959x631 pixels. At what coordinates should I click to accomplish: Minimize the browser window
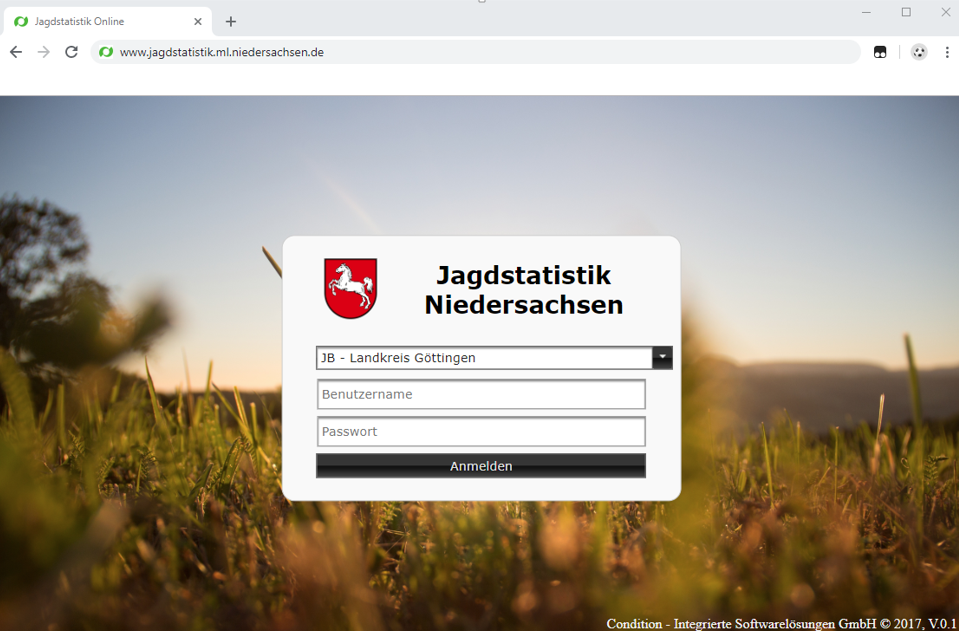(x=867, y=12)
